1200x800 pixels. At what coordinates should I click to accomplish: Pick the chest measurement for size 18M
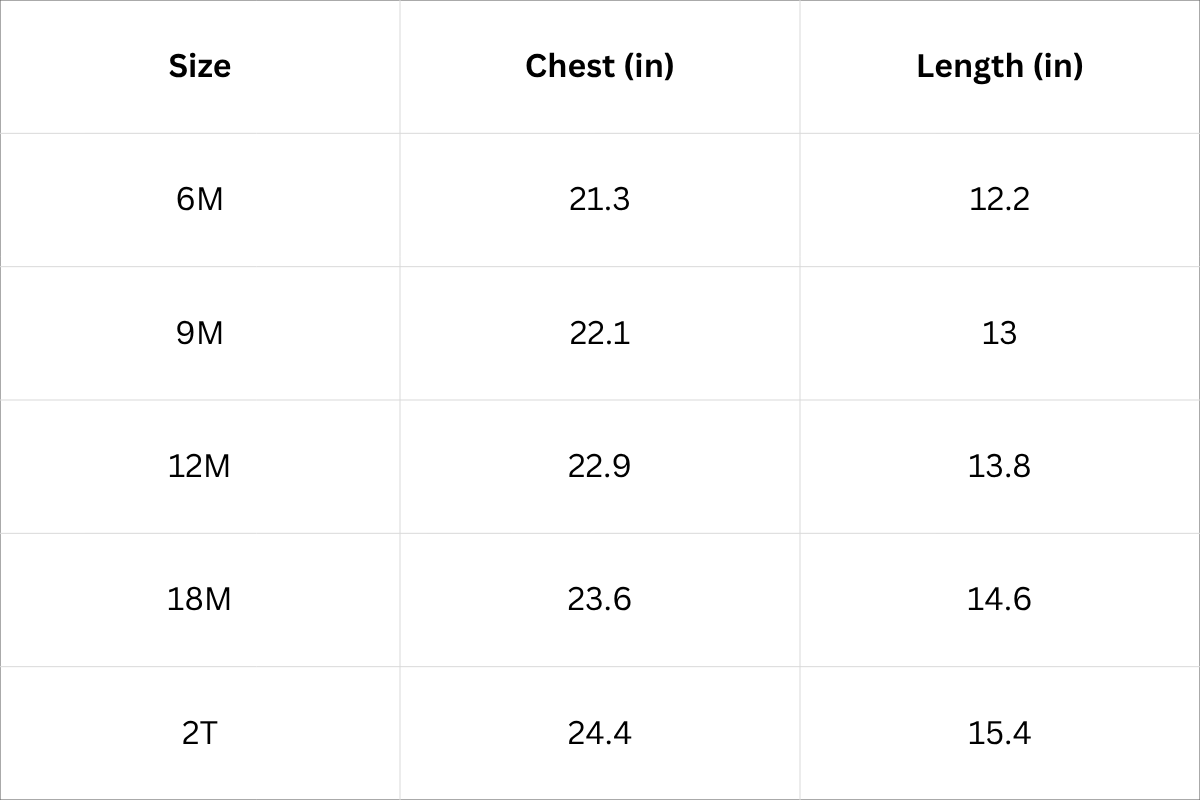(599, 599)
